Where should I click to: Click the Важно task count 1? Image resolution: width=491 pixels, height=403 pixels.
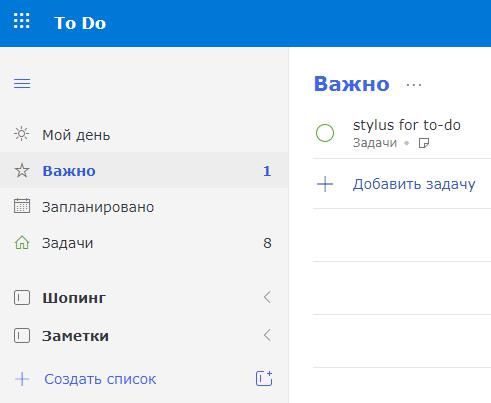pyautogui.click(x=267, y=171)
